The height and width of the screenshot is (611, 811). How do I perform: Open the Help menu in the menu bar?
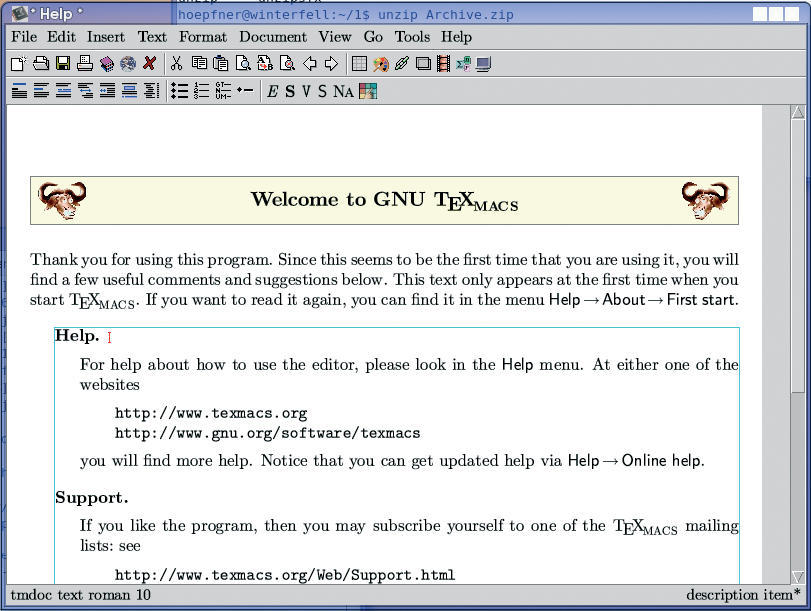tap(456, 37)
